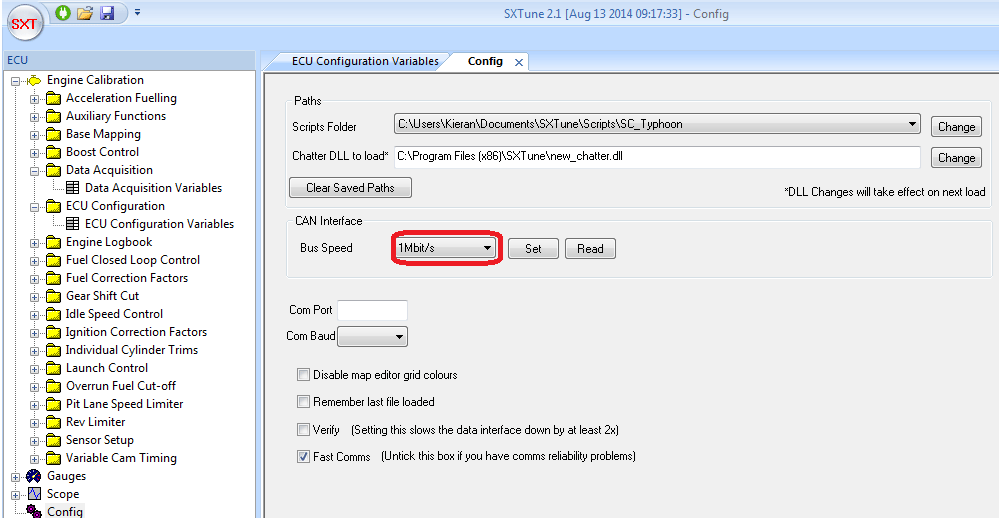Enable Disable map editor grid colours
This screenshot has height=520, width=1000.
point(303,375)
